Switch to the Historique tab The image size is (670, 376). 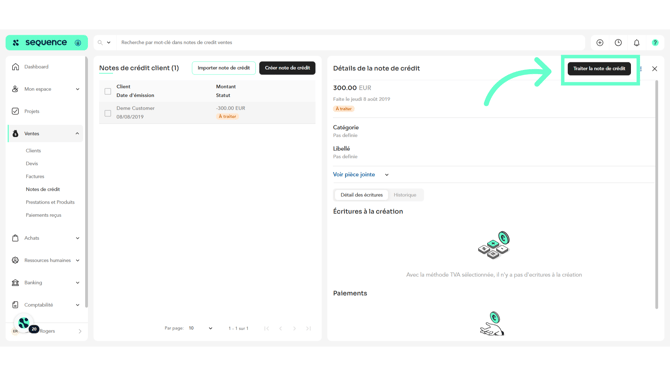click(405, 195)
